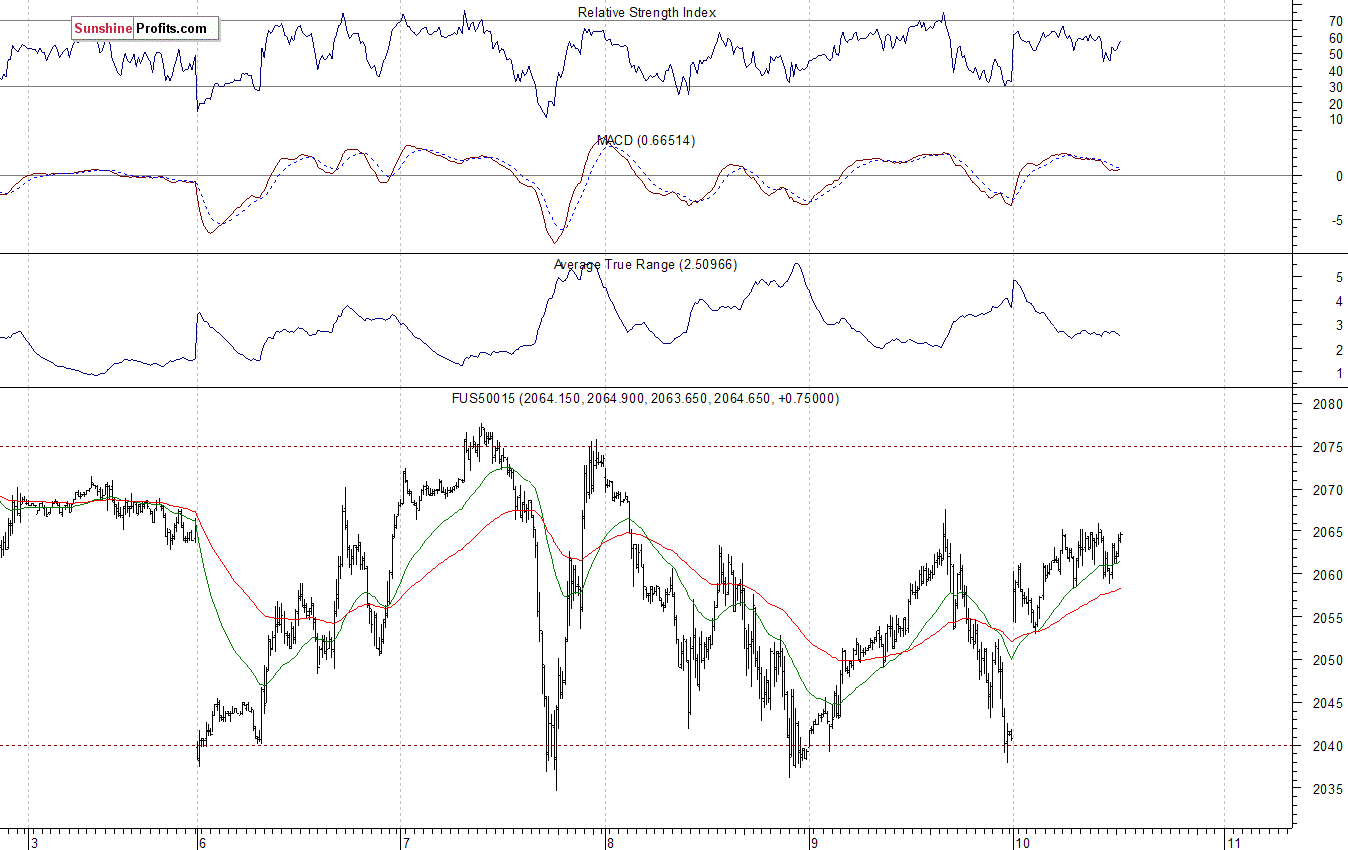
Task: Click the 2075 price axis label
Action: point(1328,448)
